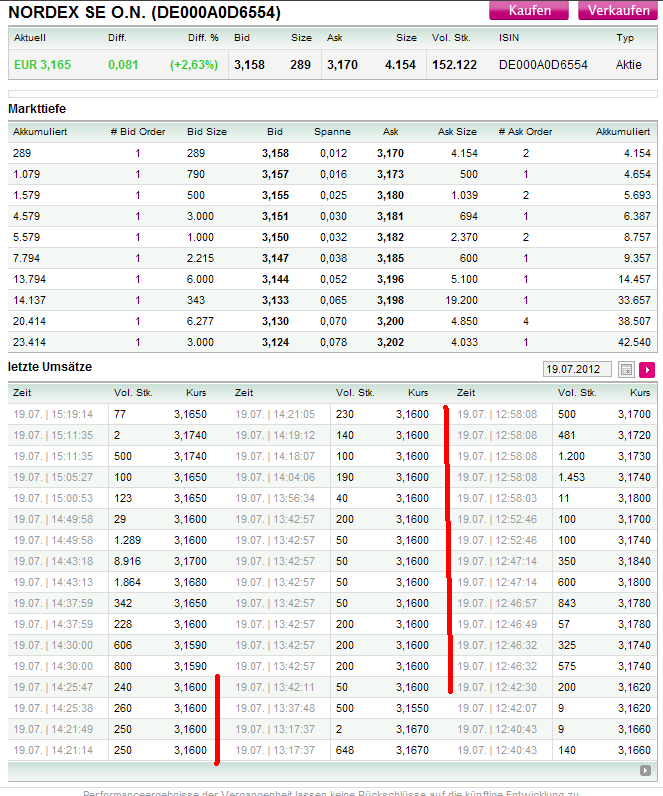Click the date field showing 19.07.2012
Viewport: 663px width, 796px height.
(577, 369)
